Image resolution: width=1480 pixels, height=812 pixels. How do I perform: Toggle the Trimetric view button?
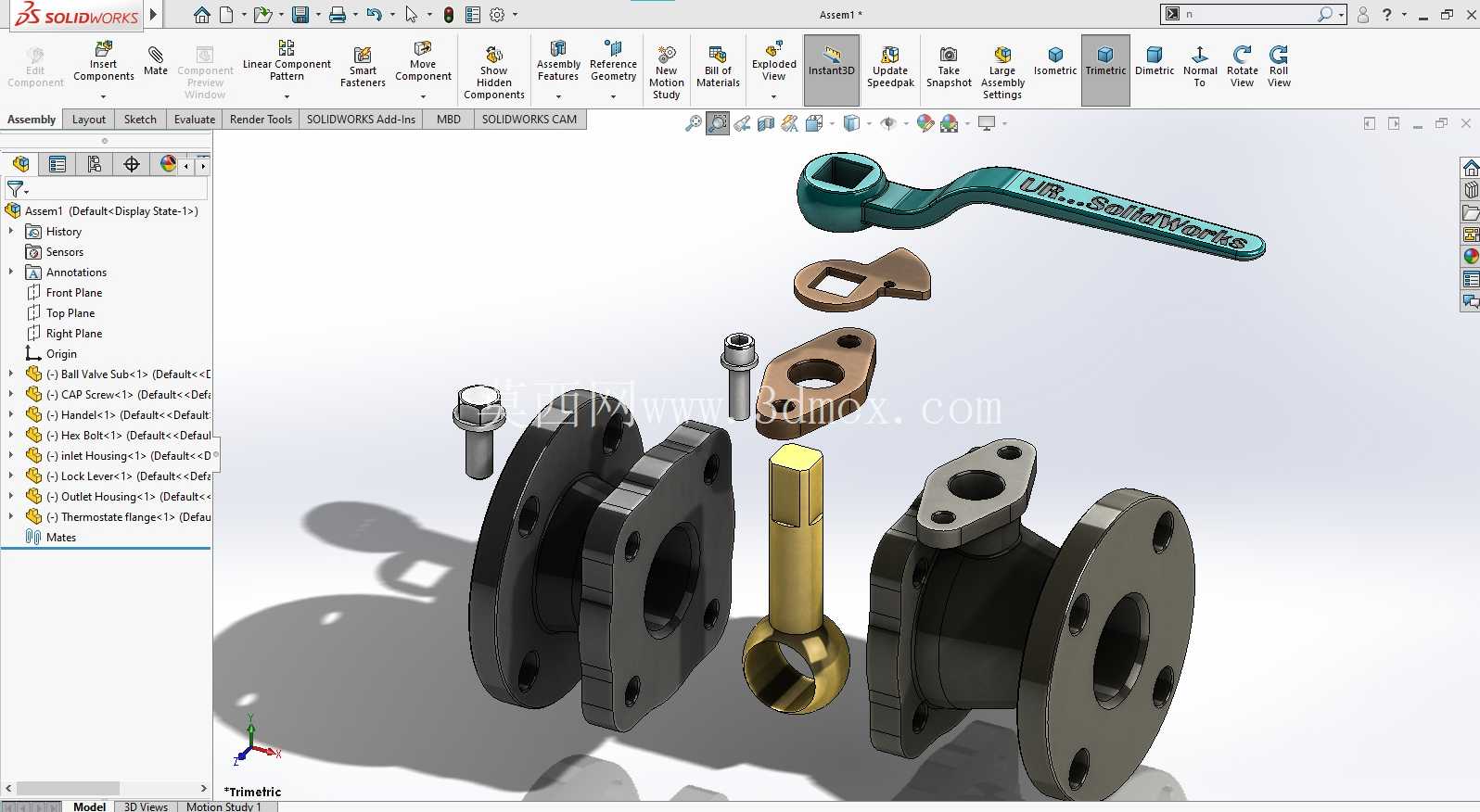(x=1105, y=70)
